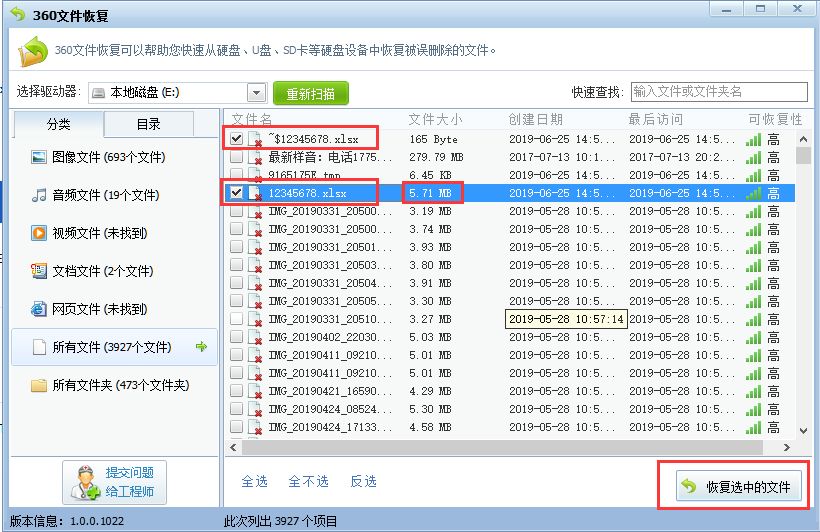Click file icon of IMG_20190424_17133 row
The image size is (820, 532).
pos(255,427)
